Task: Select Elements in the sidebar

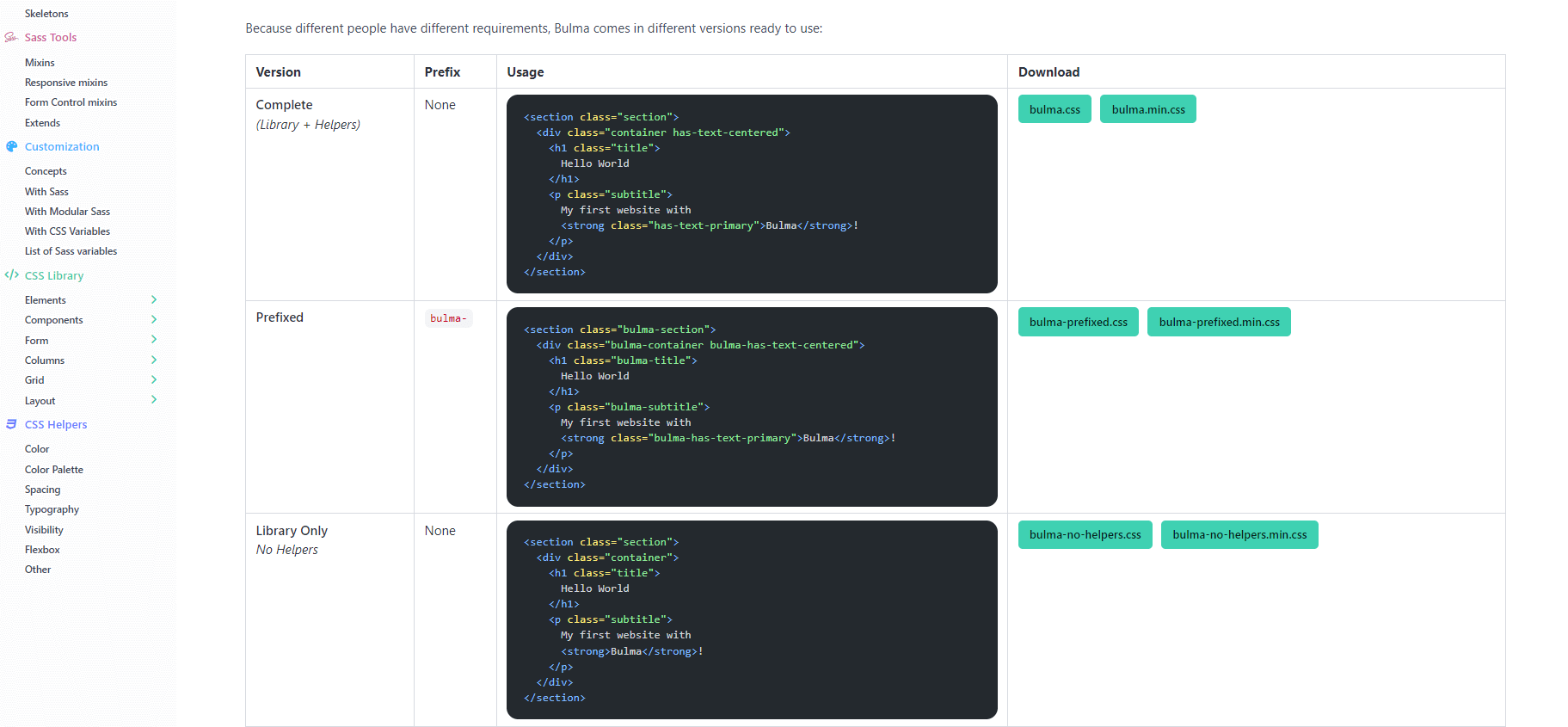Action: coord(46,300)
